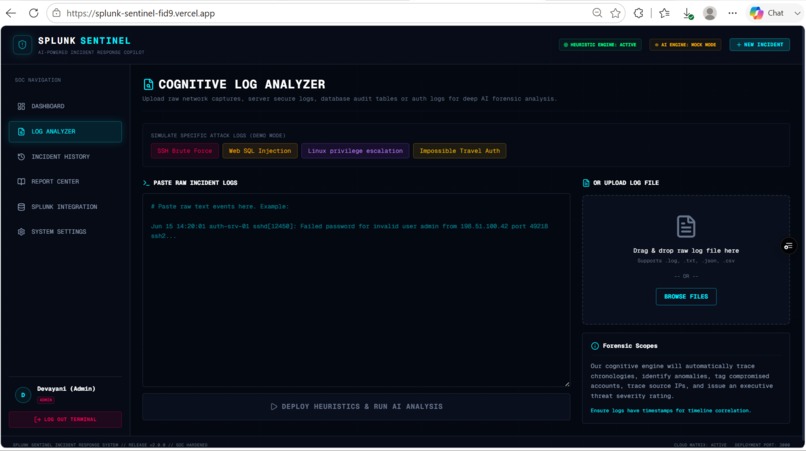Click the Splunk Sentinel shield logo

pos(22,45)
